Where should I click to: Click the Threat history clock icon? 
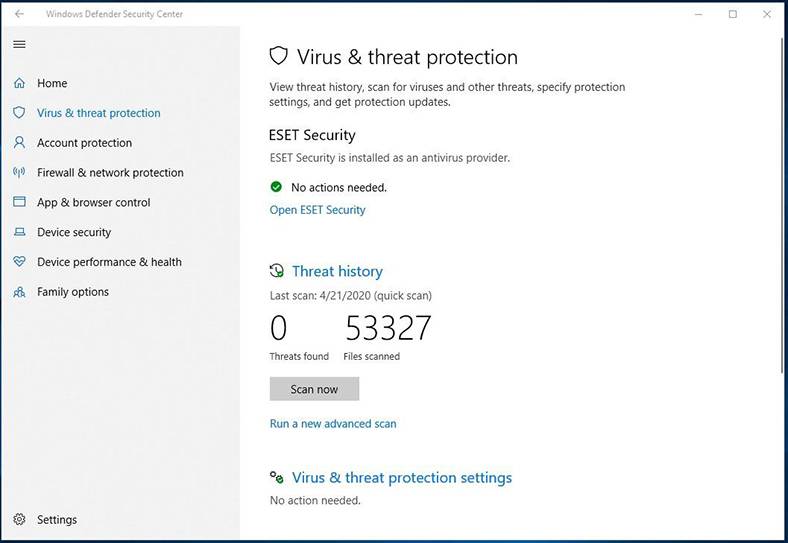tap(277, 271)
